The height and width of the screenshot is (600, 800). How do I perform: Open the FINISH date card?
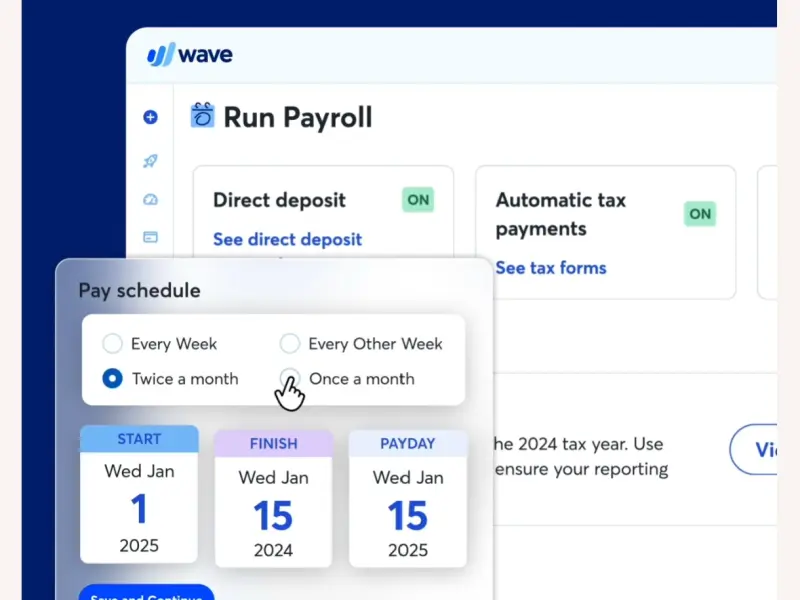coord(273,499)
